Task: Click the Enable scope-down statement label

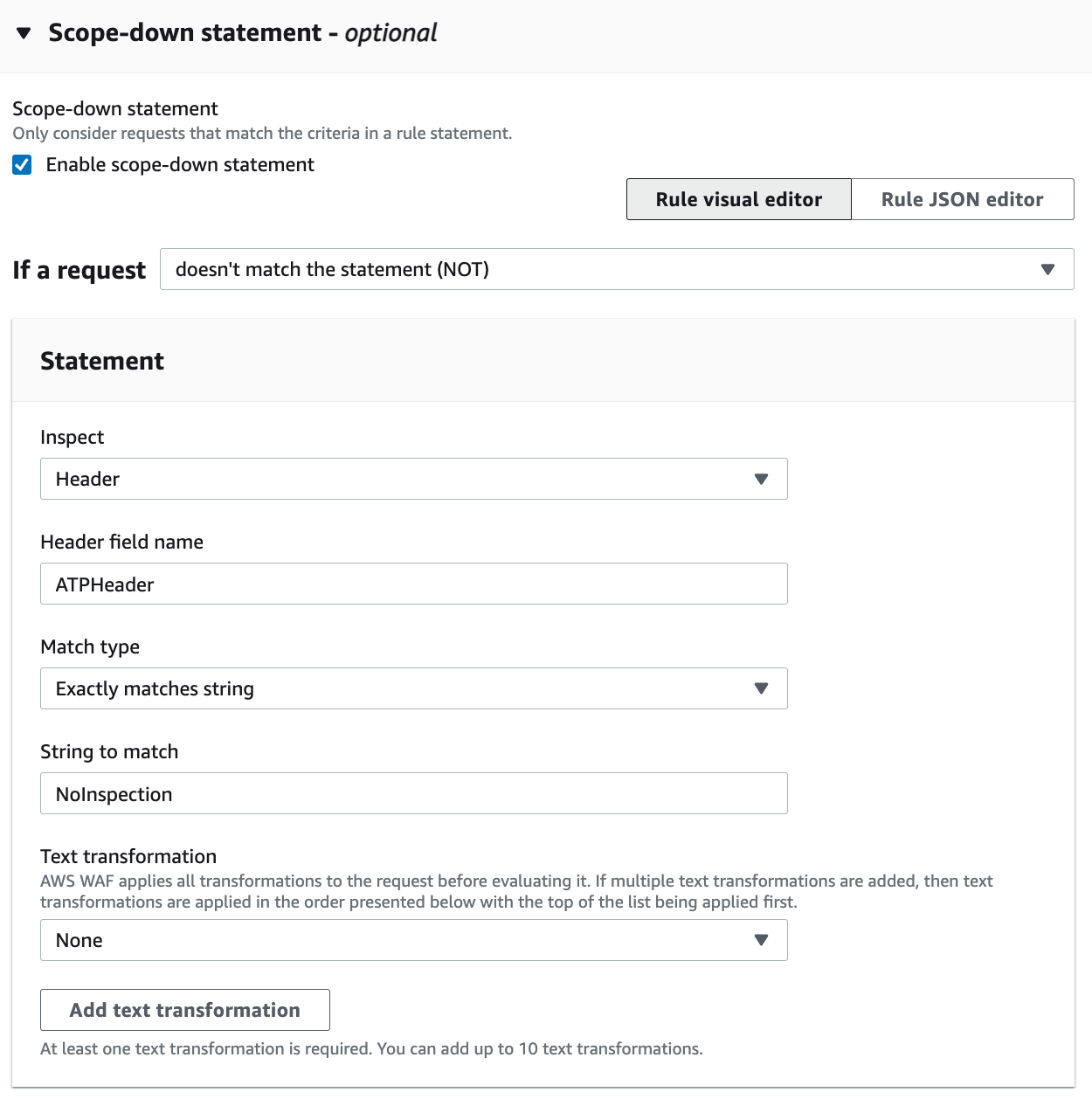Action: point(180,165)
